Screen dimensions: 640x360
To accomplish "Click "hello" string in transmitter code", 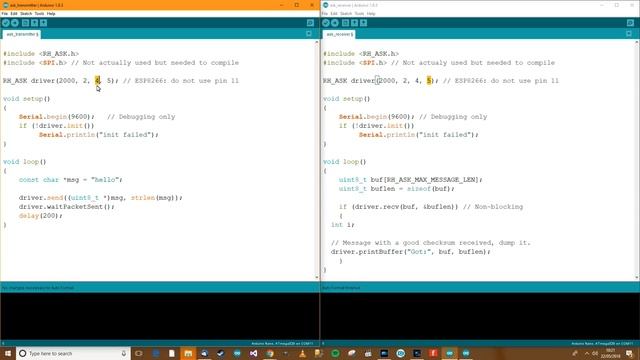I will point(105,180).
